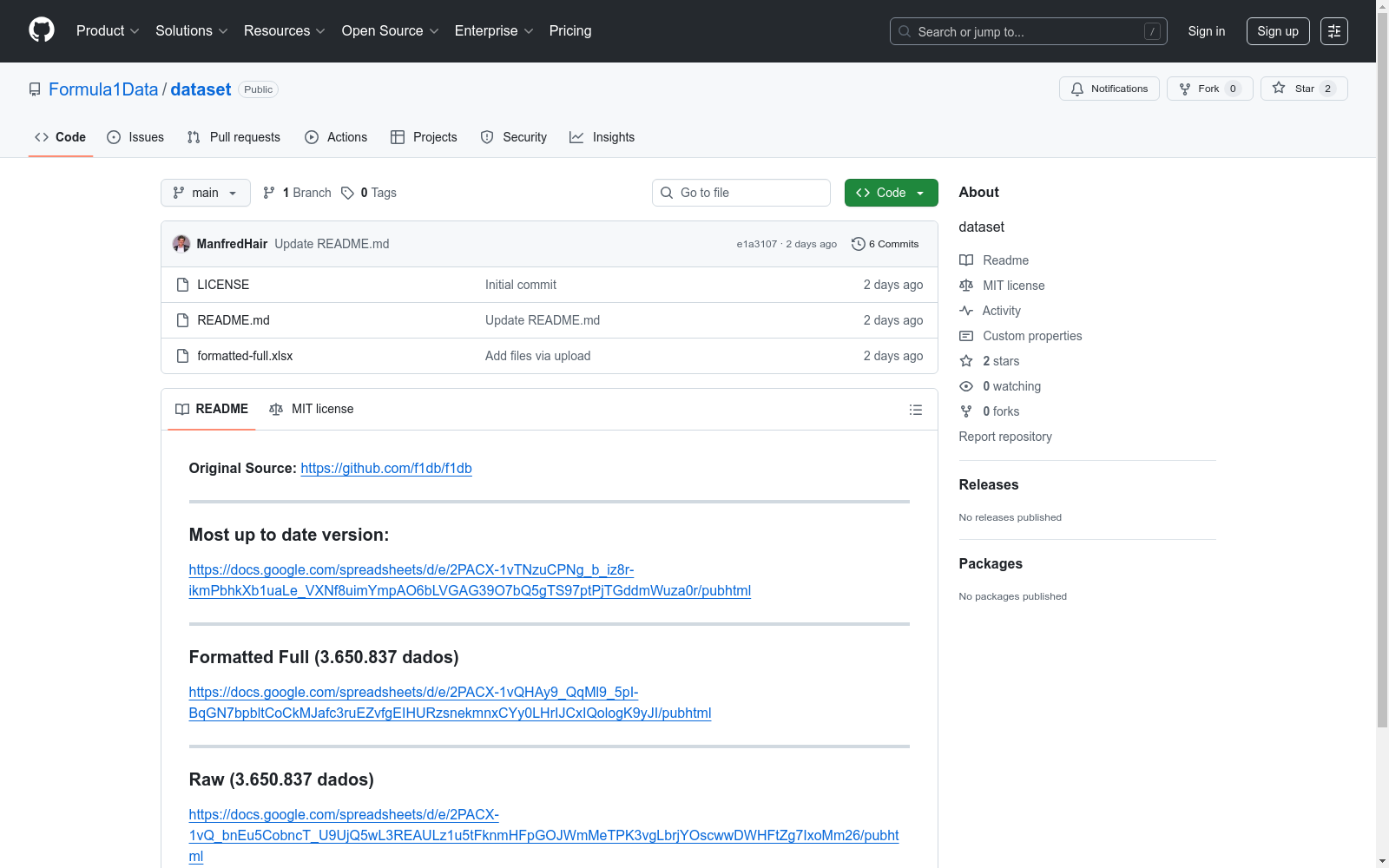
Task: Click the Insights graph icon
Action: (x=576, y=137)
